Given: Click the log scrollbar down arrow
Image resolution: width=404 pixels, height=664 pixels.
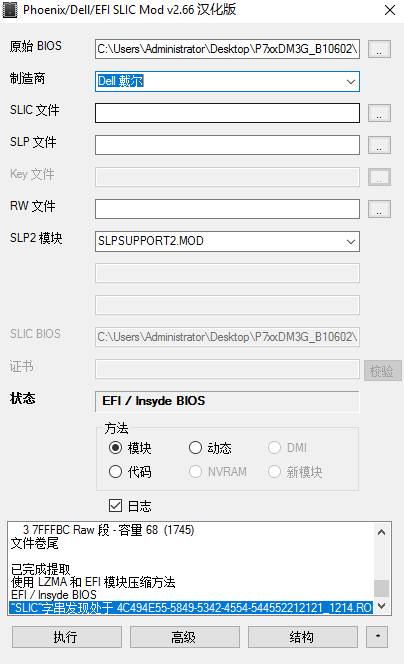Looking at the screenshot, I should click(x=382, y=606).
